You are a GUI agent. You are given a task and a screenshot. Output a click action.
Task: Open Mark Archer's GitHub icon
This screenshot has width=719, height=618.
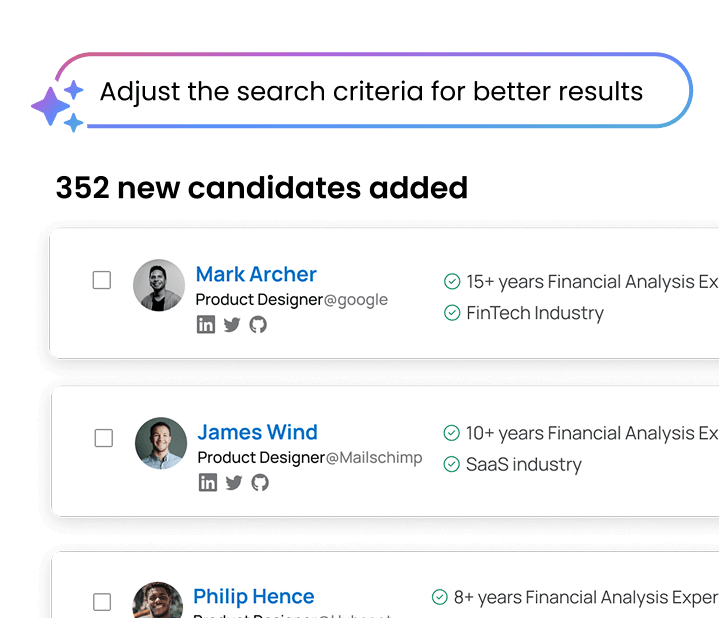pos(258,325)
